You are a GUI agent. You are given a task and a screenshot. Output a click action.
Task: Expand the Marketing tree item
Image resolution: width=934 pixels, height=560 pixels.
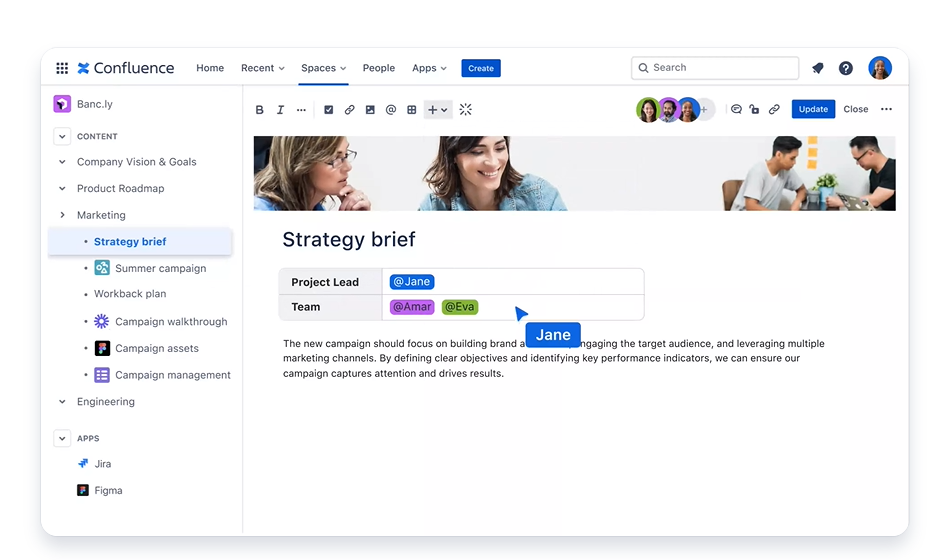click(x=62, y=215)
